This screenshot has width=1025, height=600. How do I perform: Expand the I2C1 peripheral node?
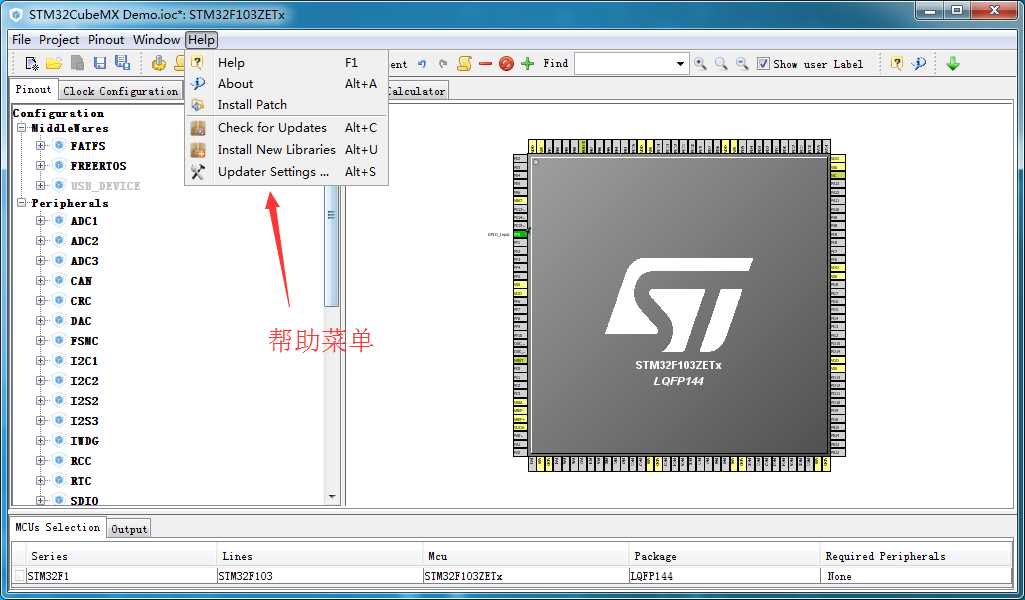pos(41,360)
